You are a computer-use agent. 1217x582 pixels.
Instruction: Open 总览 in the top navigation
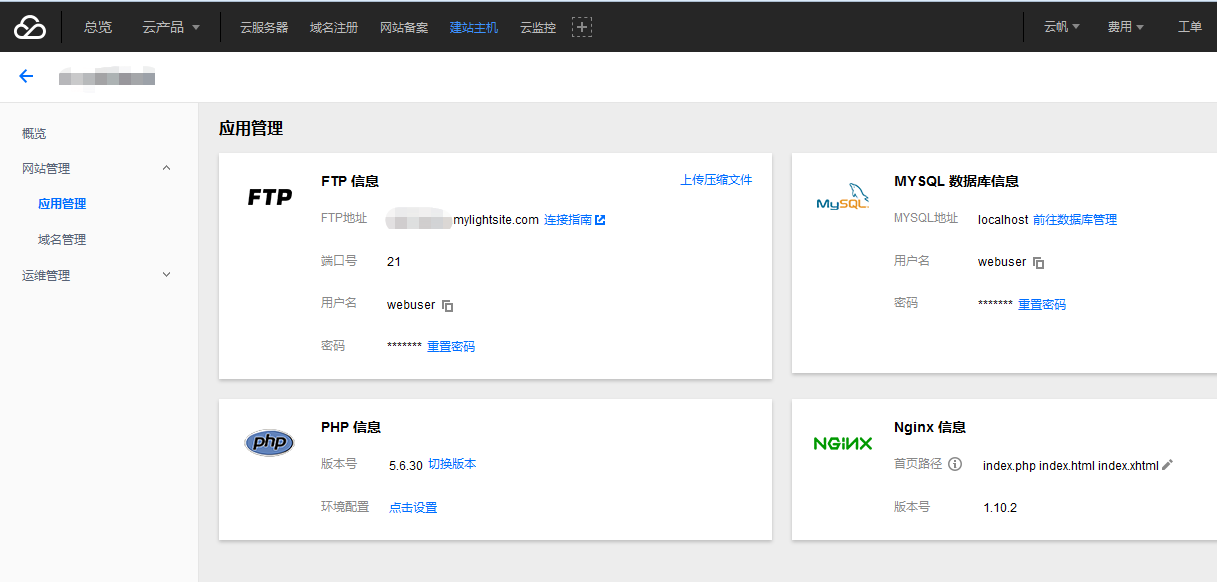tap(98, 27)
